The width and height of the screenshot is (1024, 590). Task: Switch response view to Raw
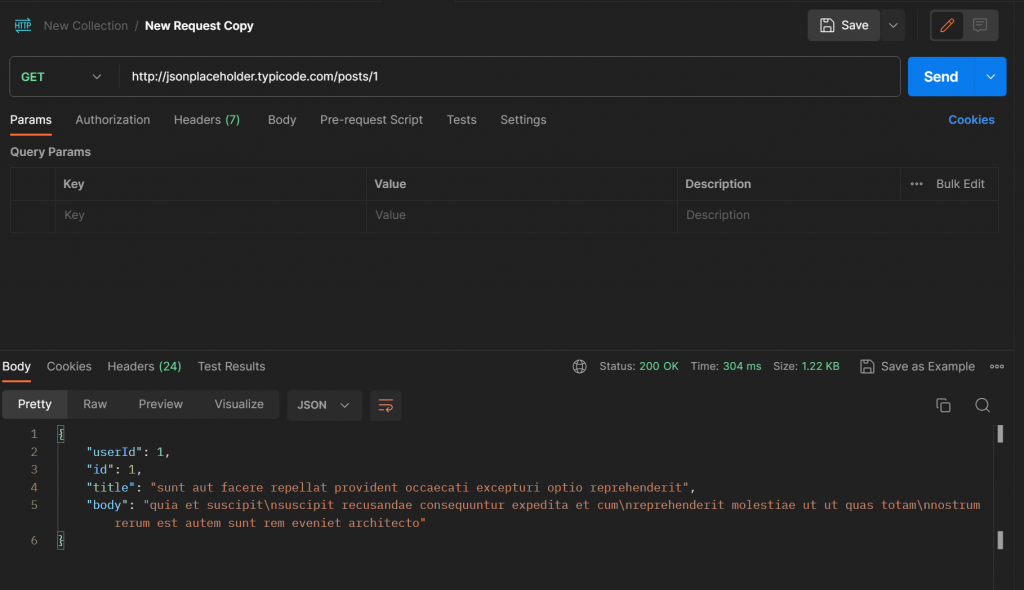tap(95, 404)
